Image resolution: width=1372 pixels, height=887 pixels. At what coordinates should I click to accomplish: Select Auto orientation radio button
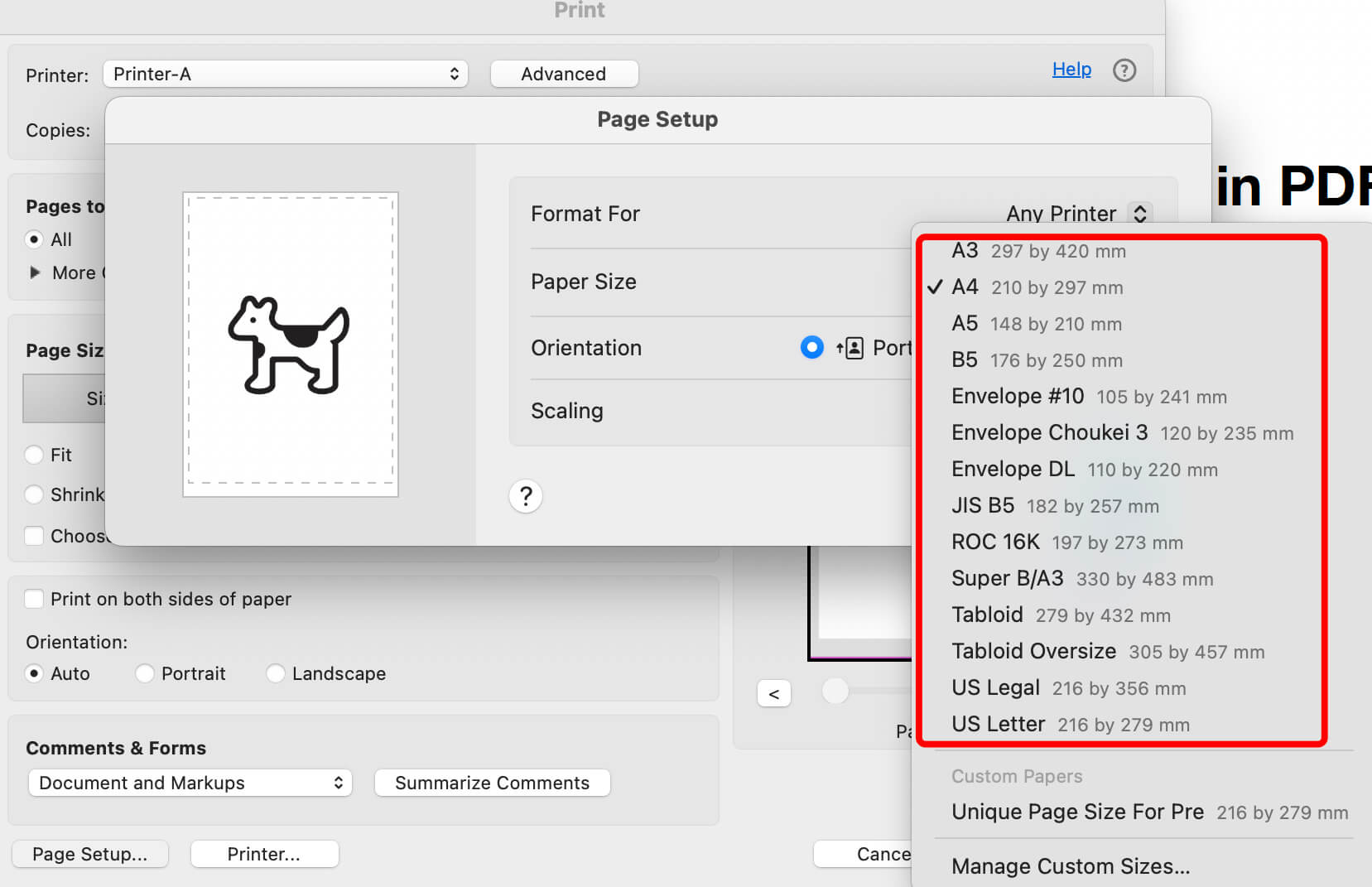pos(34,673)
